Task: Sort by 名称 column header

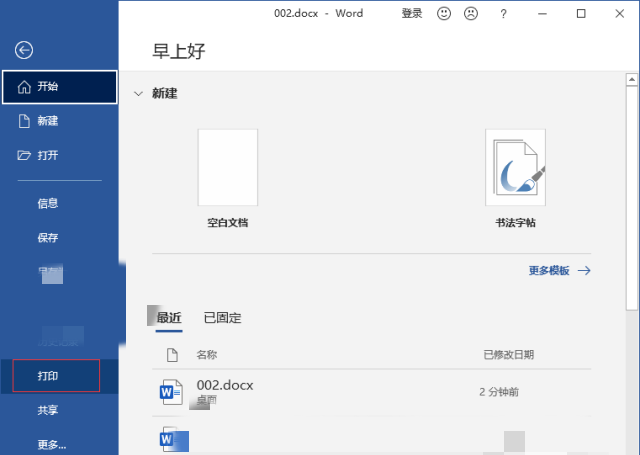Action: coord(207,355)
